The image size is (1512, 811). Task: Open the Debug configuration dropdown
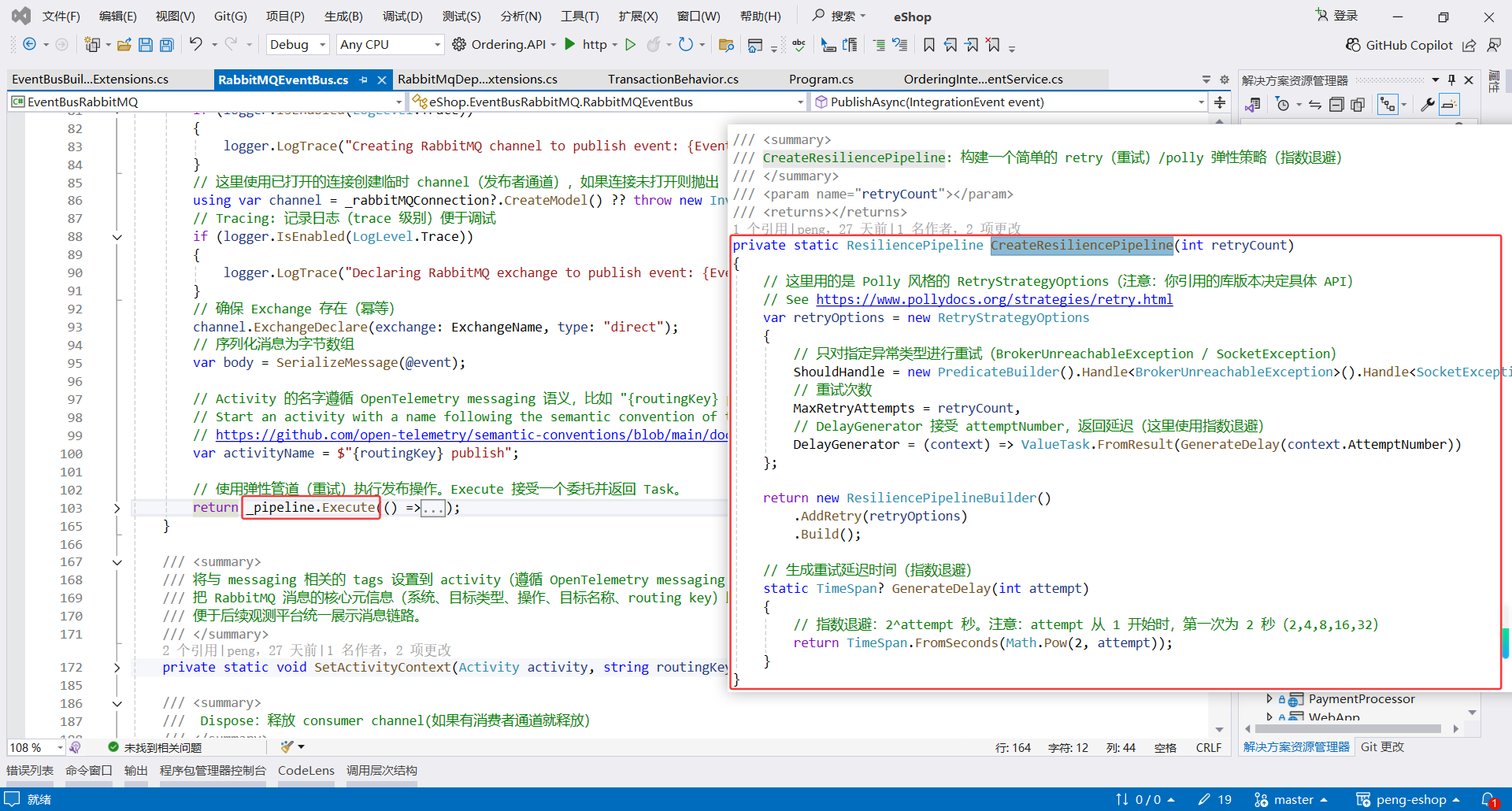tap(298, 45)
